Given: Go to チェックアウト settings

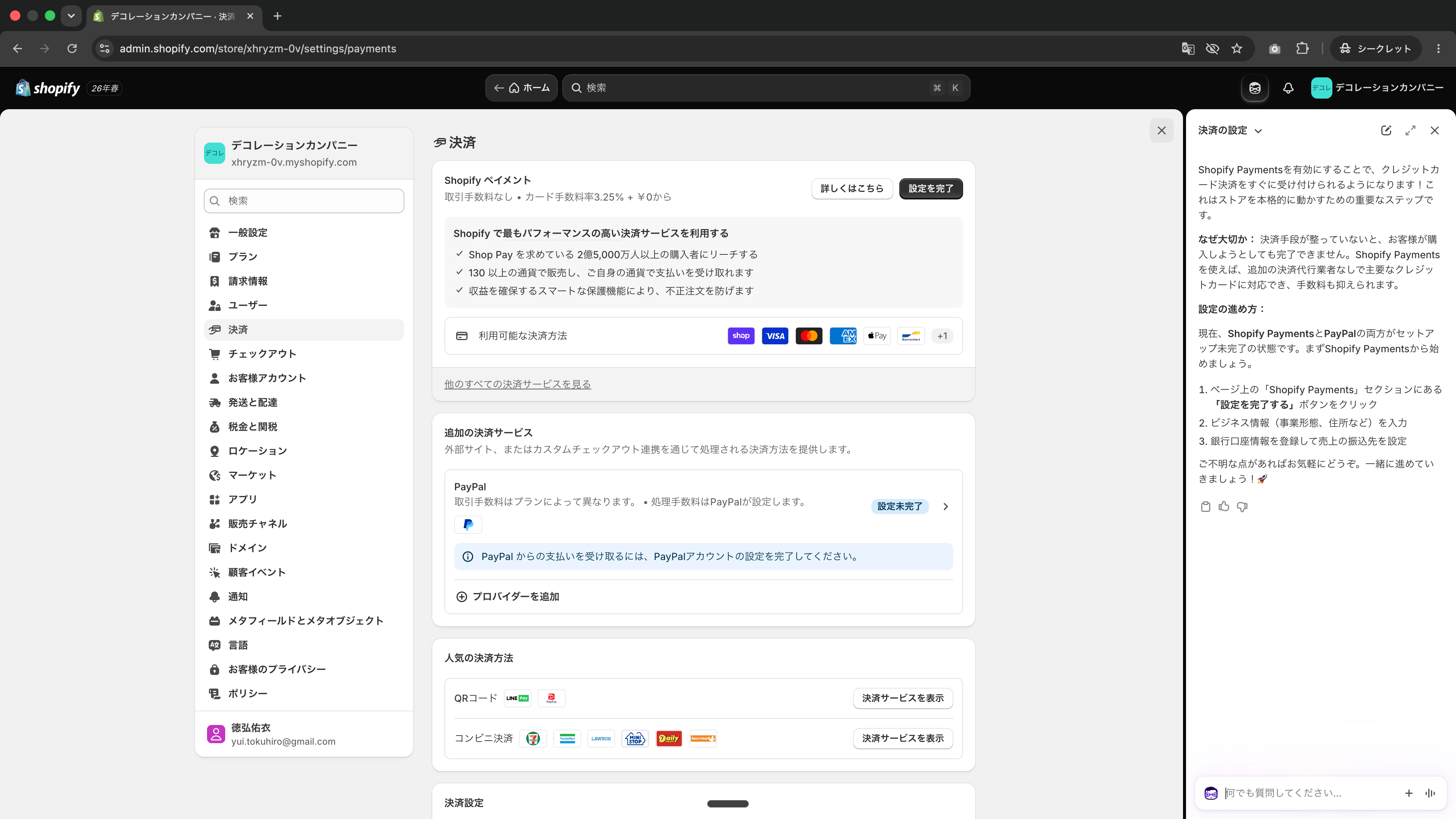Looking at the screenshot, I should click(304, 354).
